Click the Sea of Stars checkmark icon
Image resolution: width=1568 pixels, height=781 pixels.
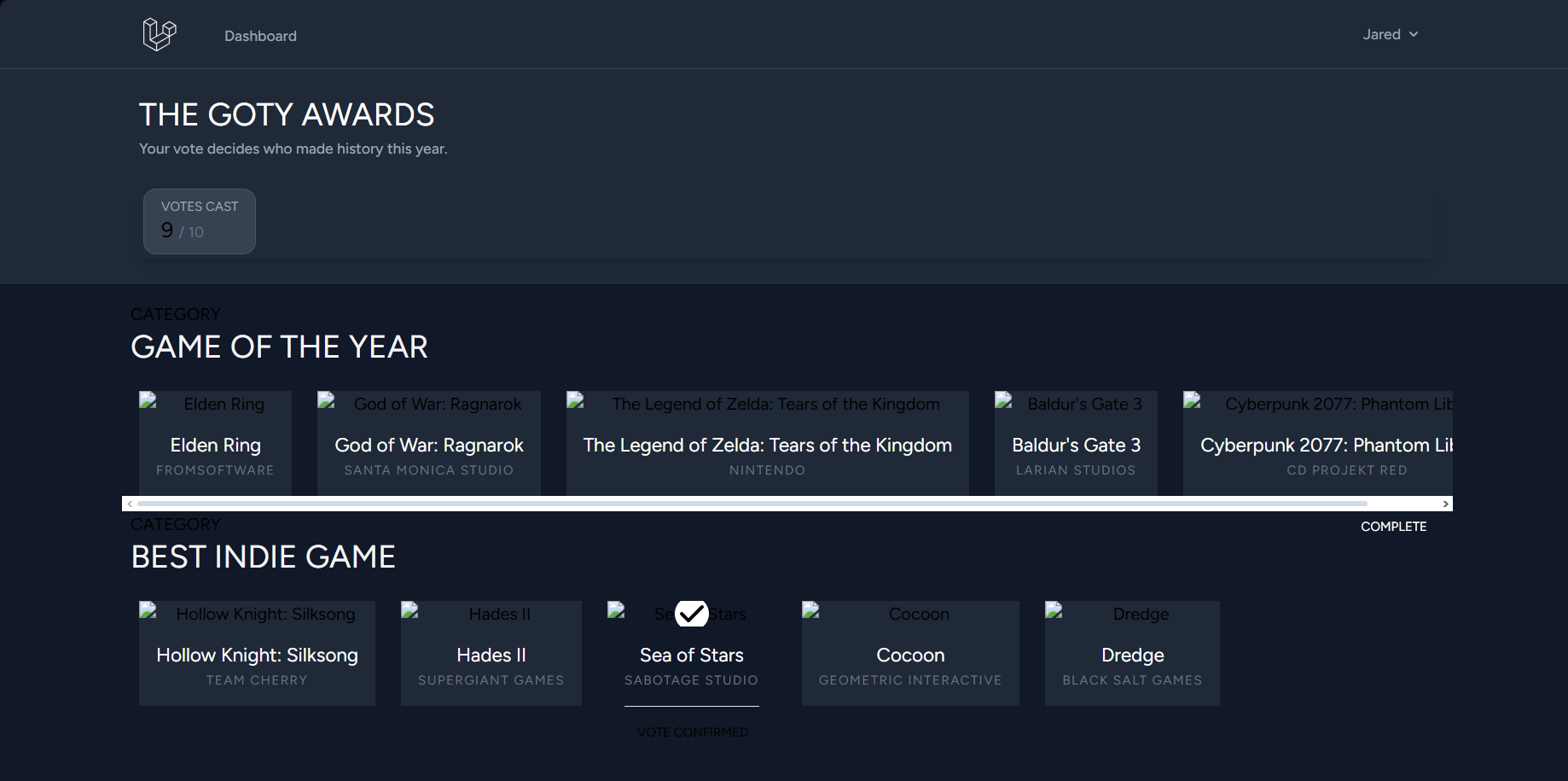point(692,613)
